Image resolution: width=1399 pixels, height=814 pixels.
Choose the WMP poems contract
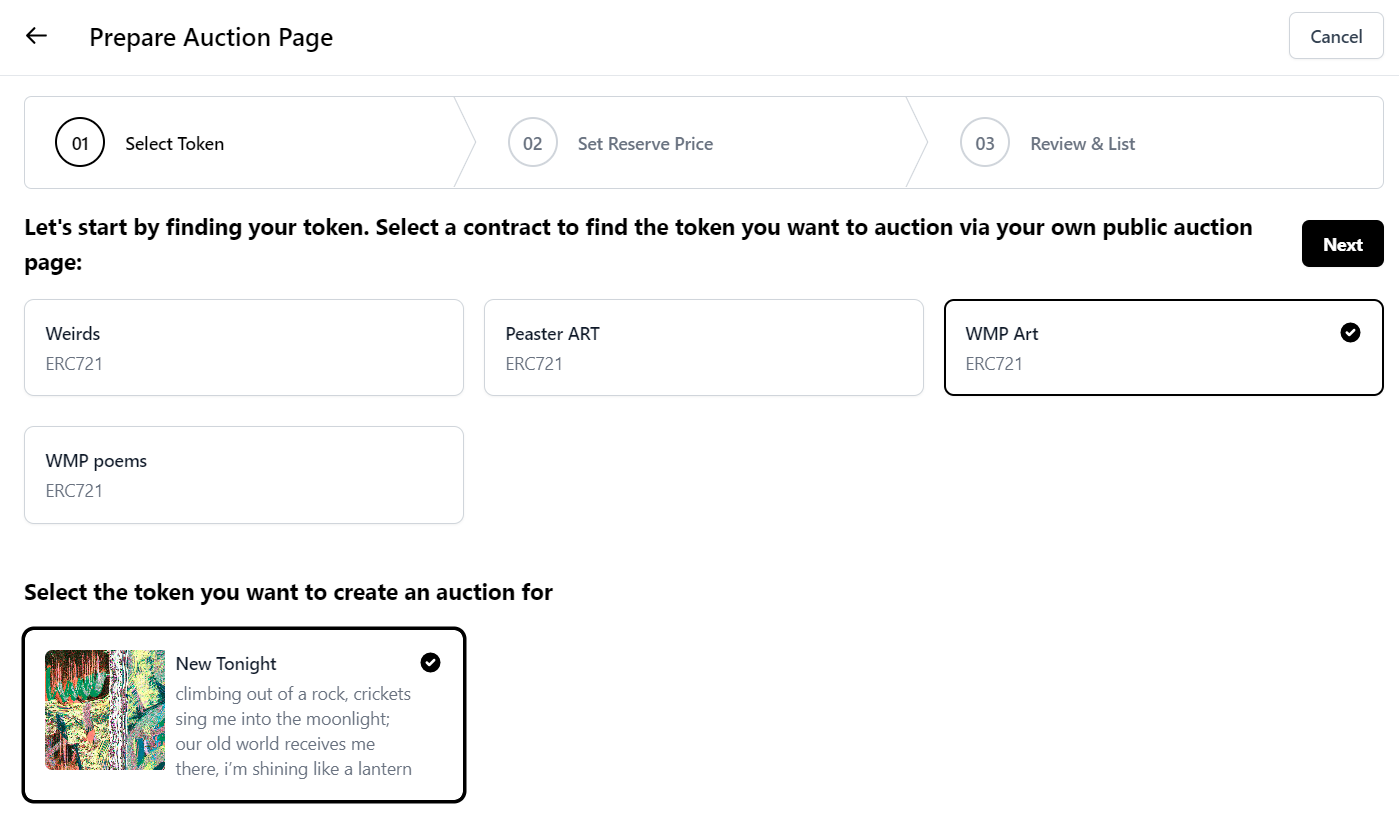tap(243, 475)
